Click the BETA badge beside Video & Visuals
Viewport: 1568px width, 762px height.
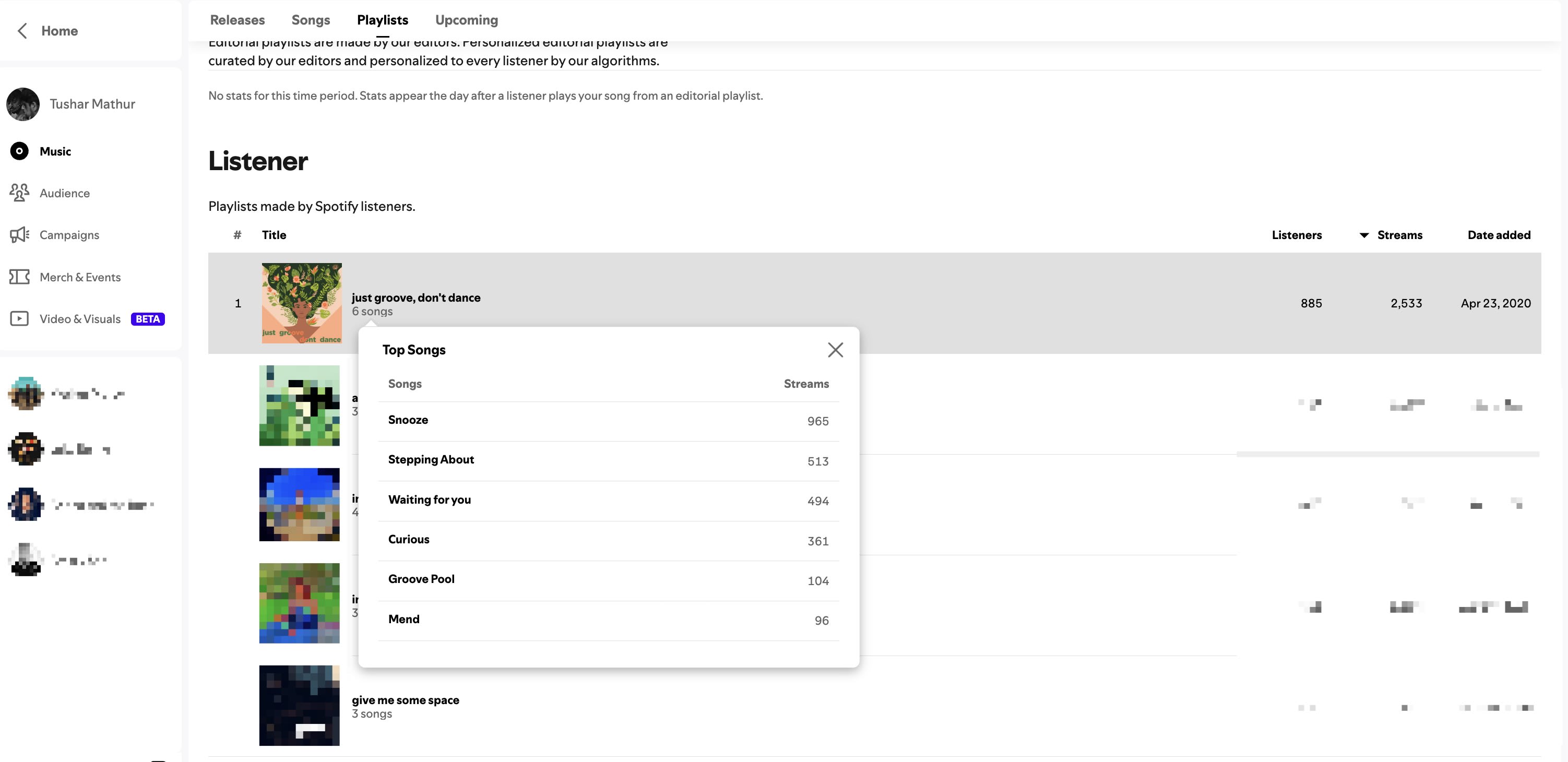[x=148, y=319]
